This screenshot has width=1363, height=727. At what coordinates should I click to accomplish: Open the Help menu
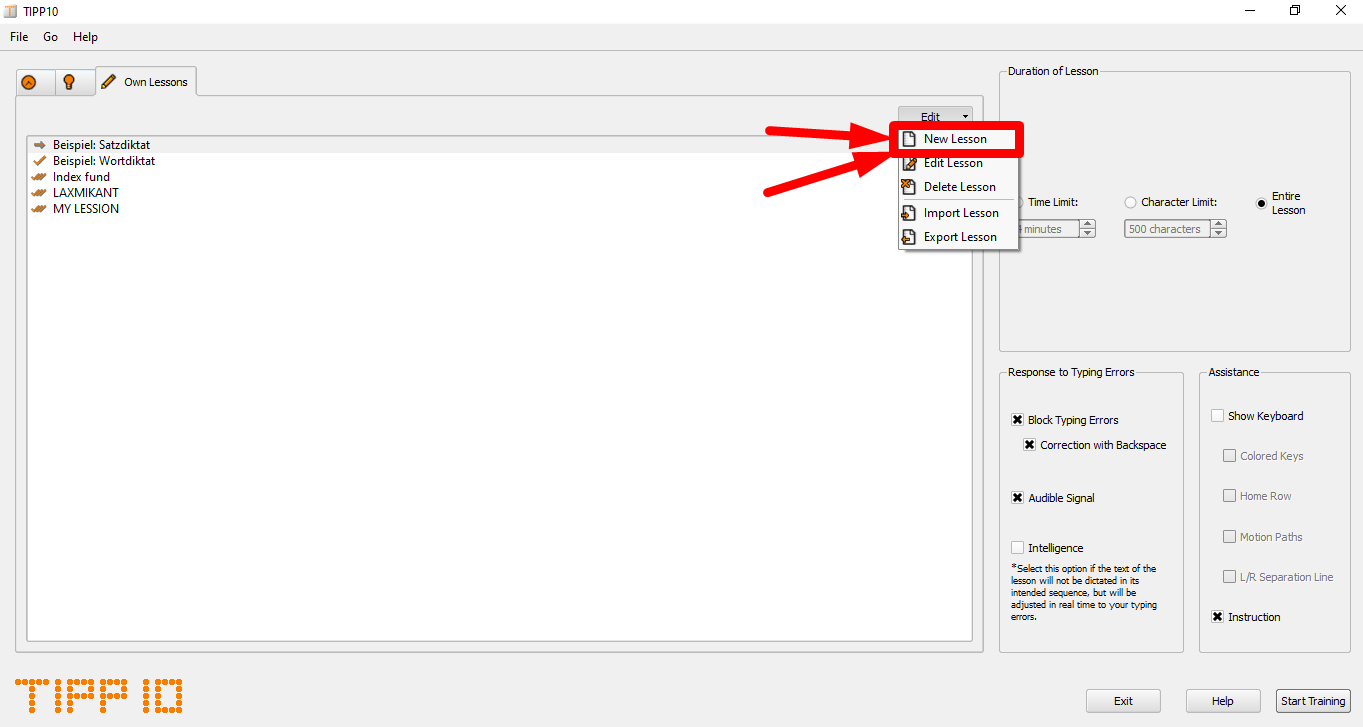click(85, 37)
